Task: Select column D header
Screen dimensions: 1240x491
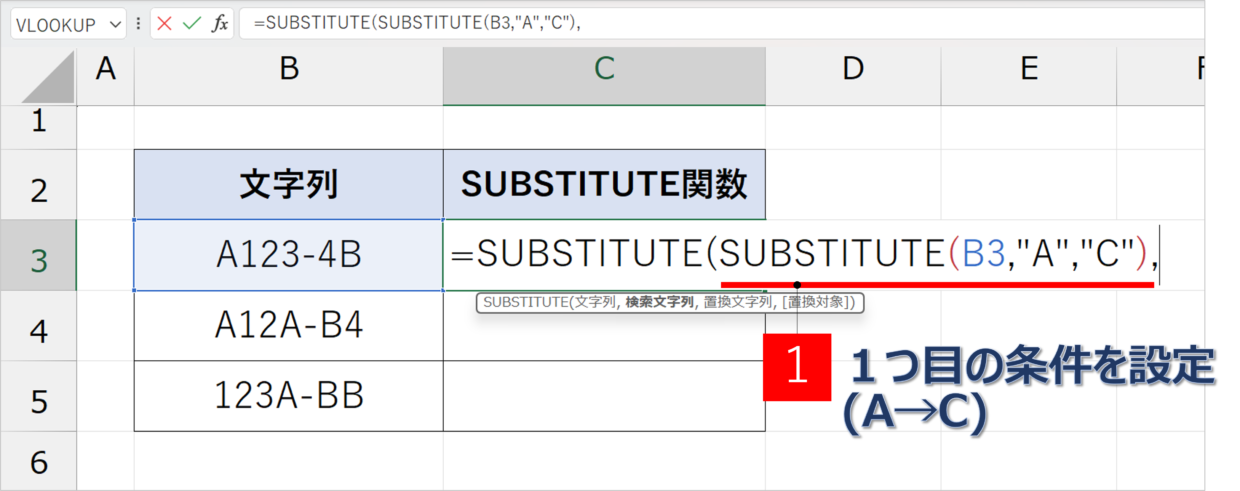Action: pyautogui.click(x=853, y=69)
